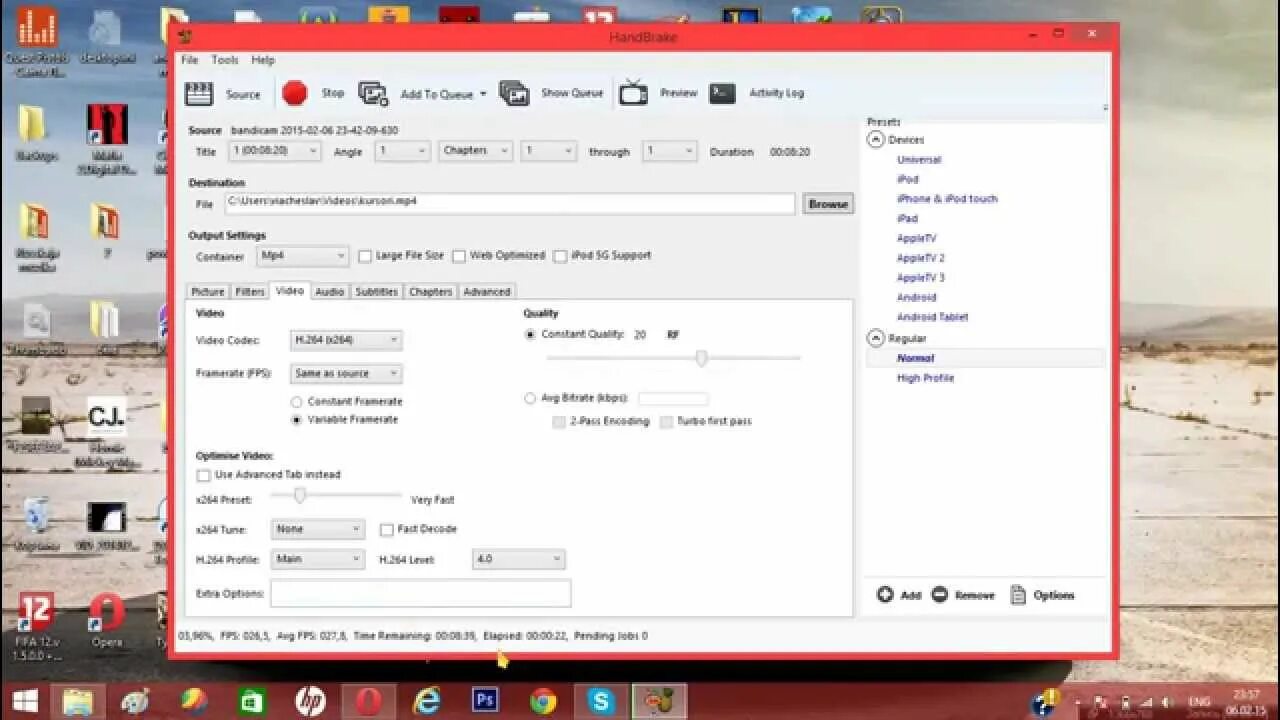This screenshot has width=1280, height=720.
Task: Select the Android Tablet preset
Action: (x=932, y=317)
